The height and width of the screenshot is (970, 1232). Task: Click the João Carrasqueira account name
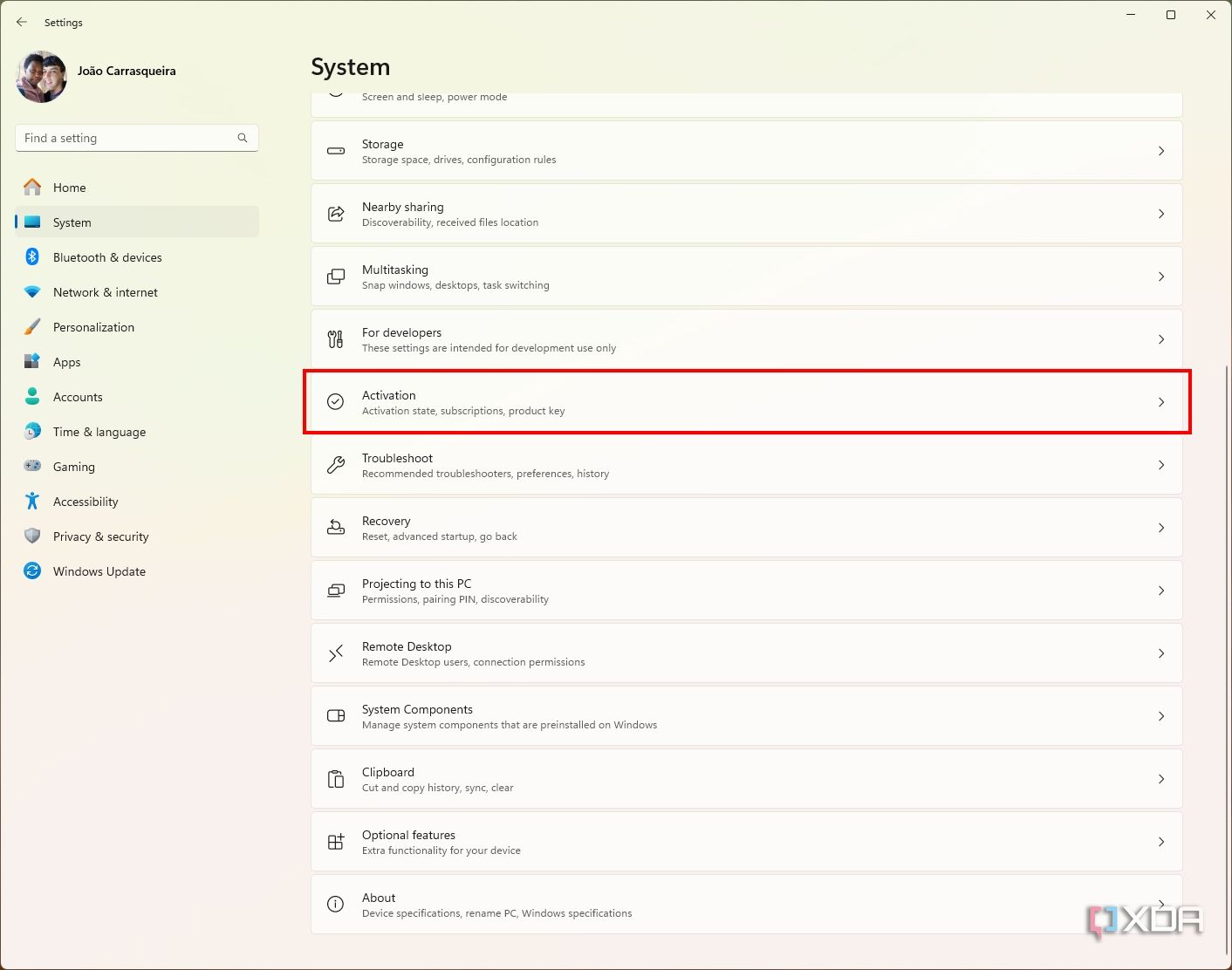[127, 71]
